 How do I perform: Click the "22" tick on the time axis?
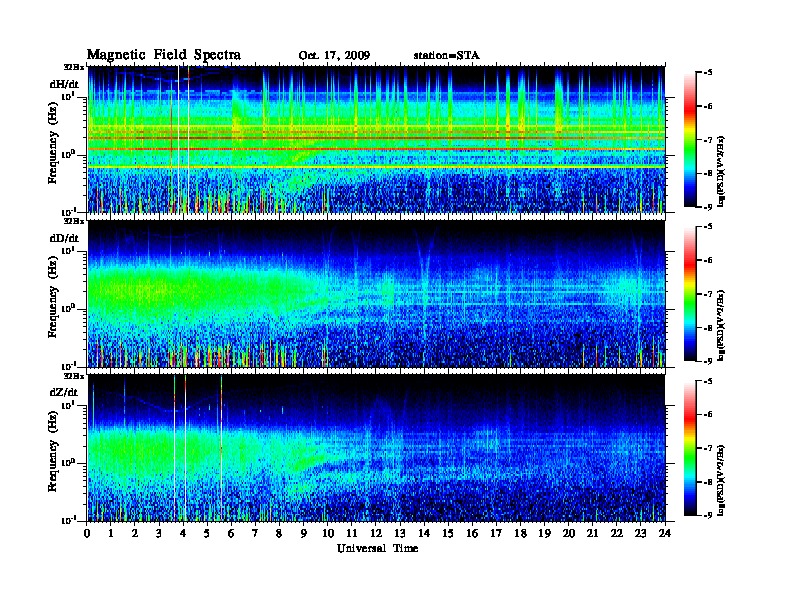(617, 533)
